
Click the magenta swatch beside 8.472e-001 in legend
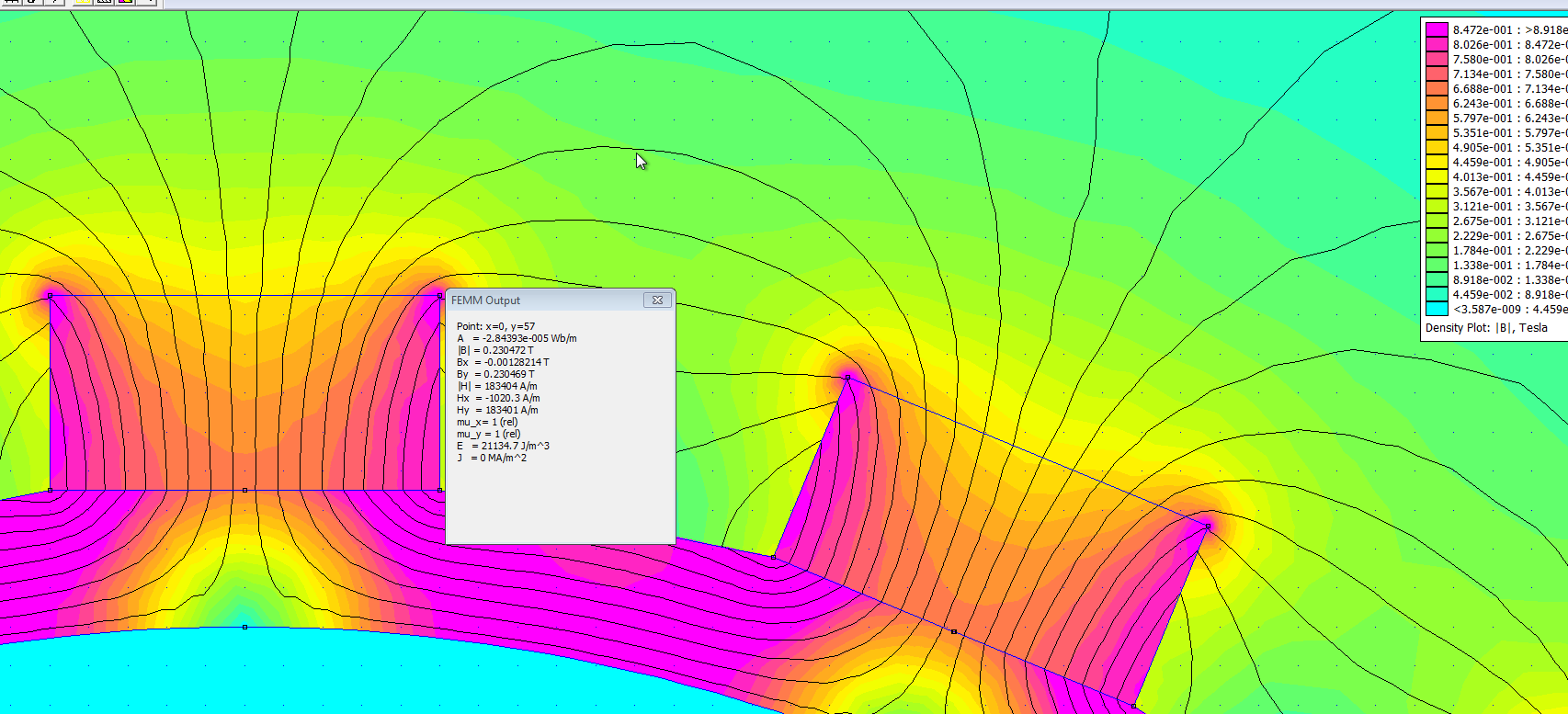click(1437, 29)
